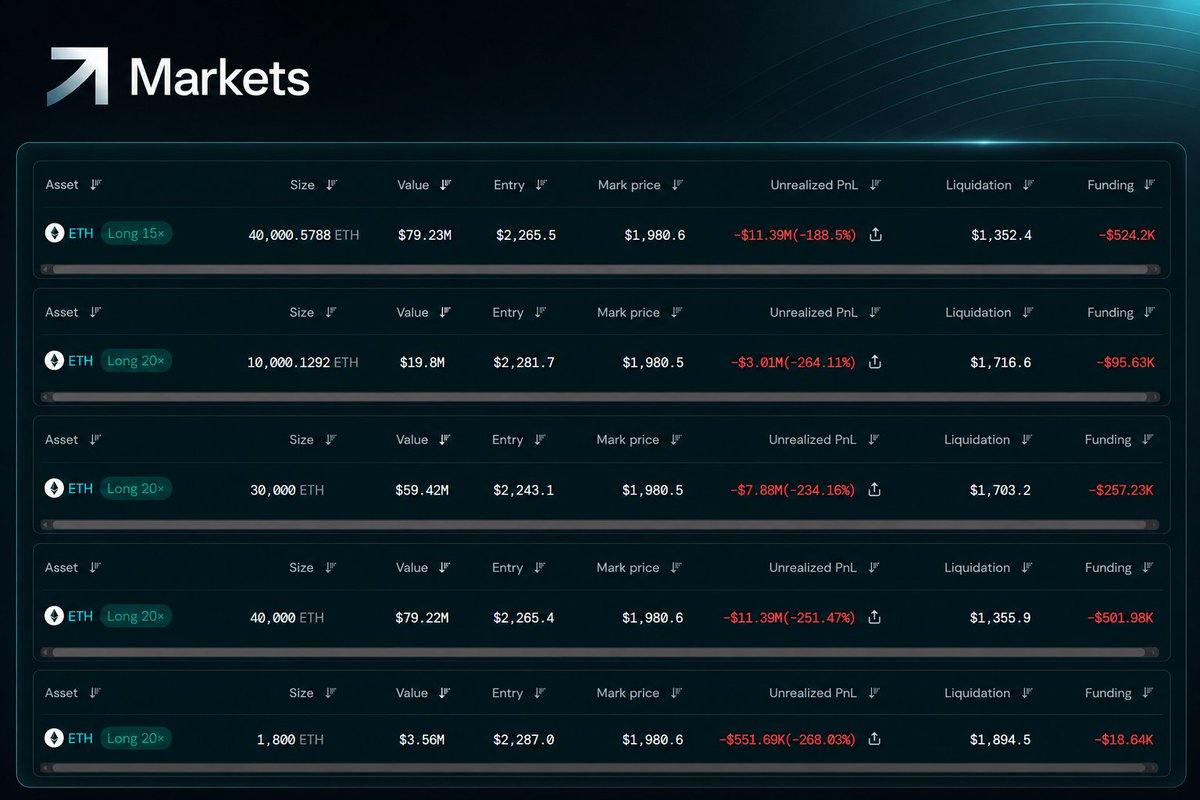Sort by Asset in the 30,000 ETH table
Image resolution: width=1200 pixels, height=800 pixels.
[x=95, y=440]
